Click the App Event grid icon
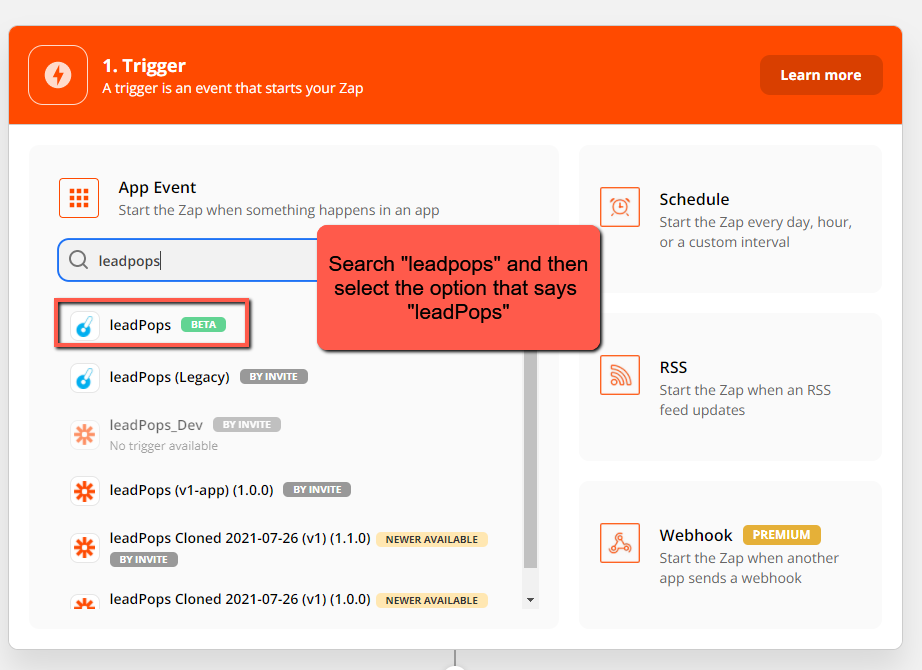Viewport: 922px width, 670px height. pos(79,198)
